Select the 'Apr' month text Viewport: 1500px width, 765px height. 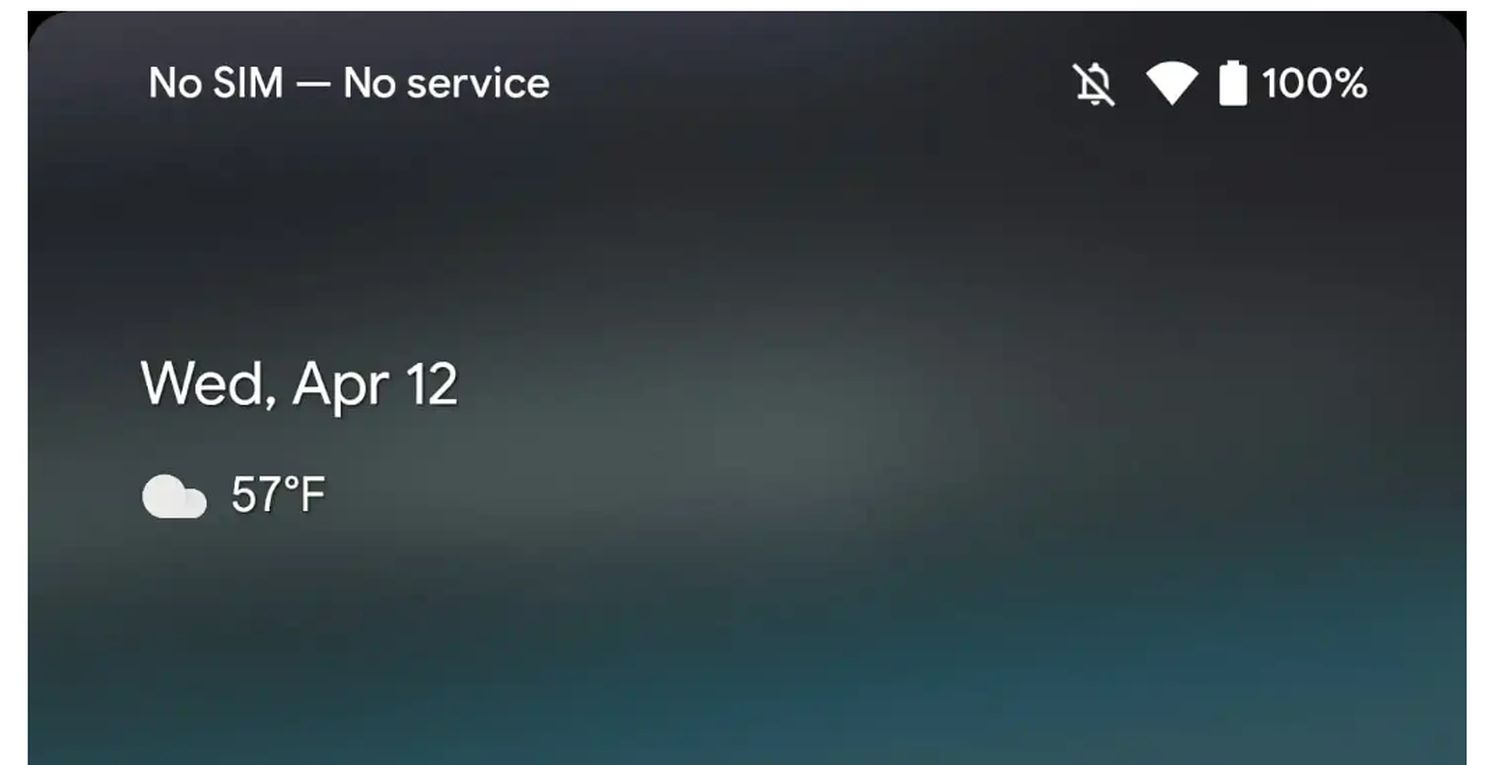(x=344, y=387)
